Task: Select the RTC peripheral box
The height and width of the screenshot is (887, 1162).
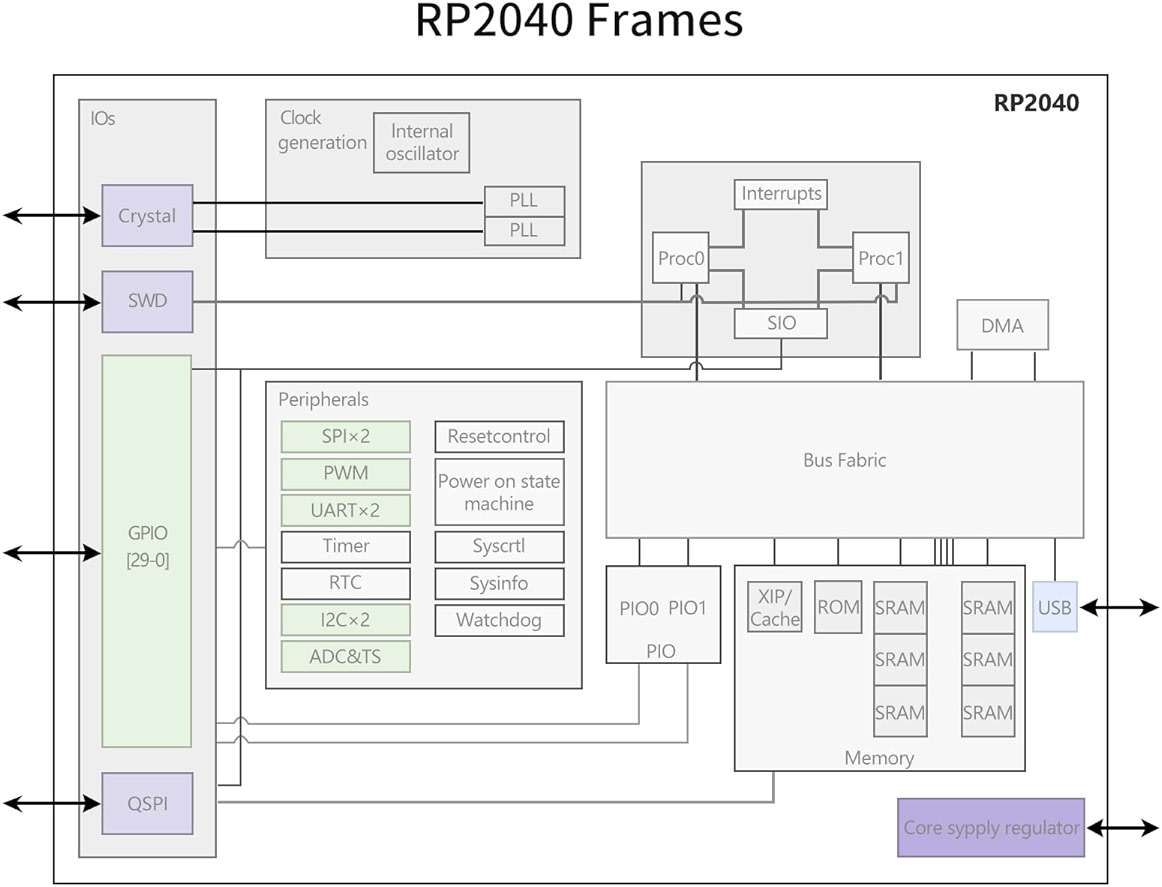Action: coord(345,583)
